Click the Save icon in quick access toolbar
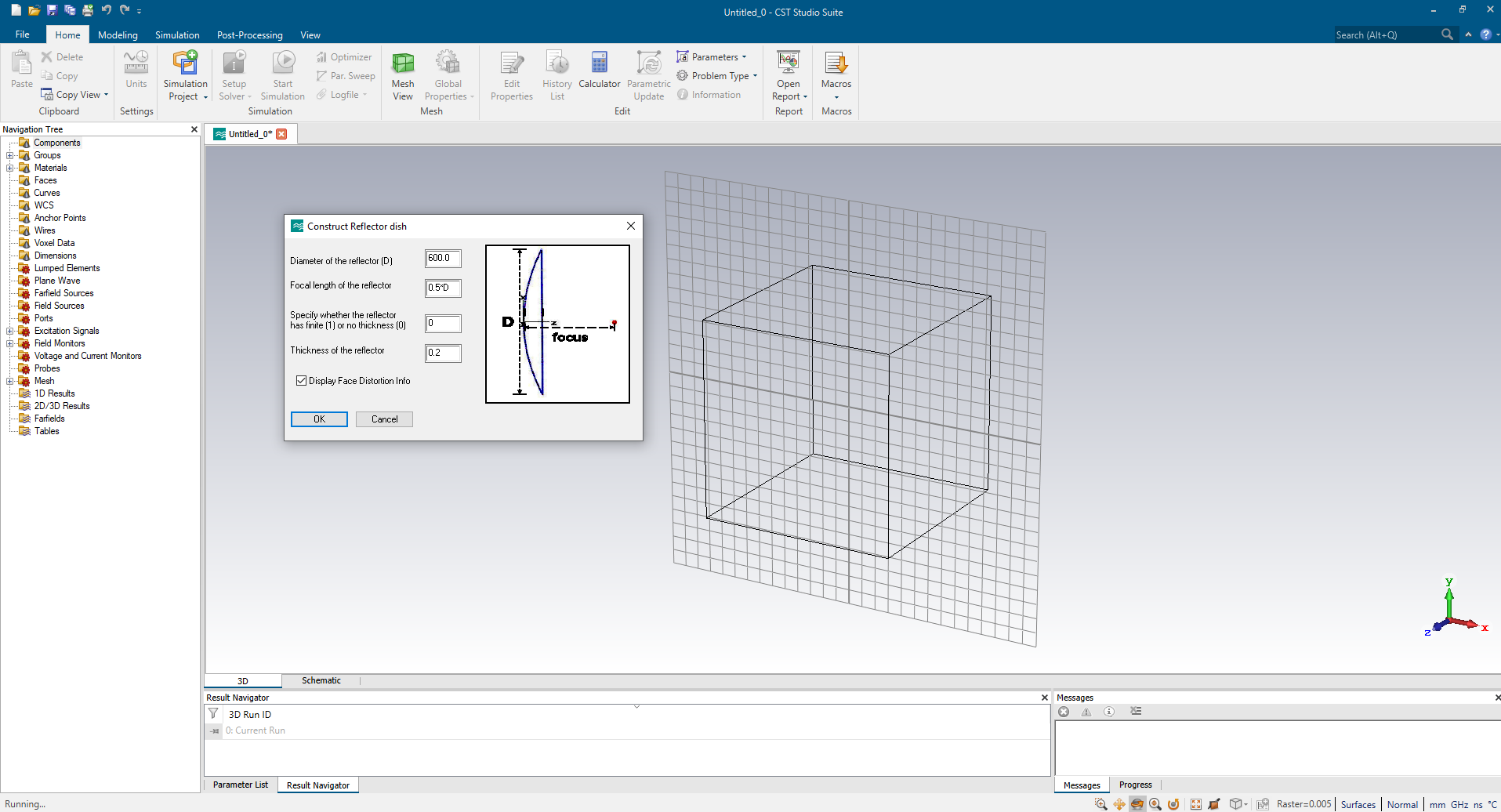The height and width of the screenshot is (812, 1501). [52, 10]
